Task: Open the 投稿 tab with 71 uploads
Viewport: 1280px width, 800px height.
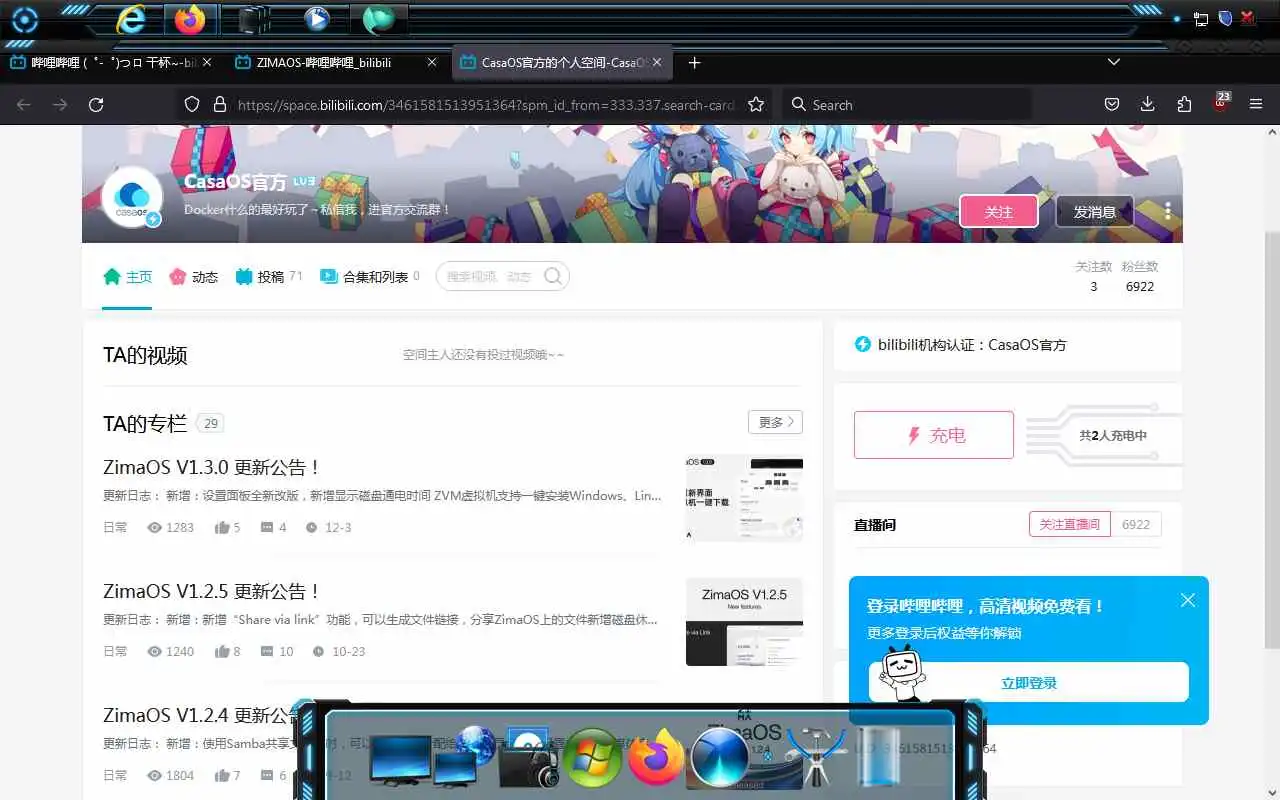Action: pos(269,277)
